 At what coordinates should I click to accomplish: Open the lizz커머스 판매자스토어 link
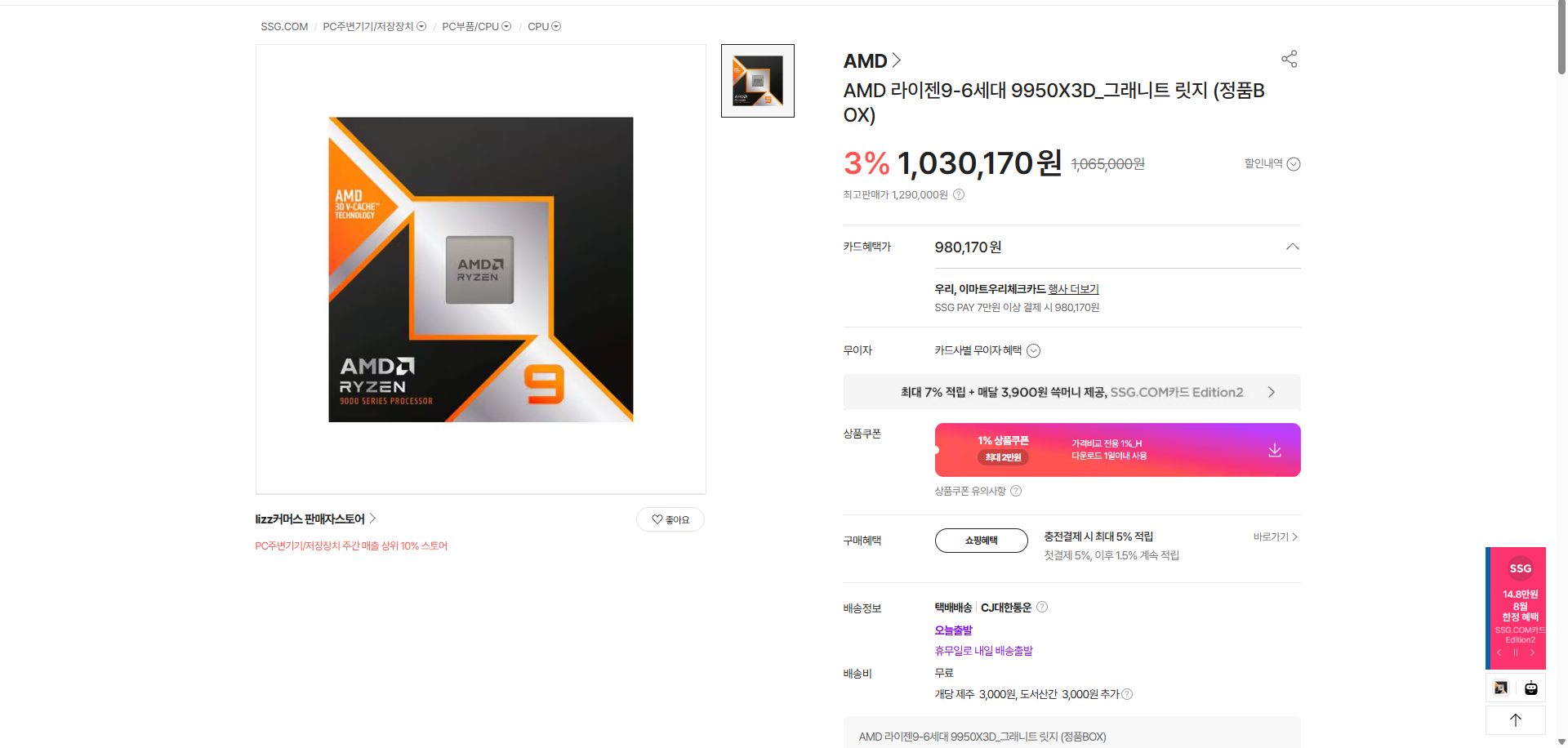(x=315, y=519)
